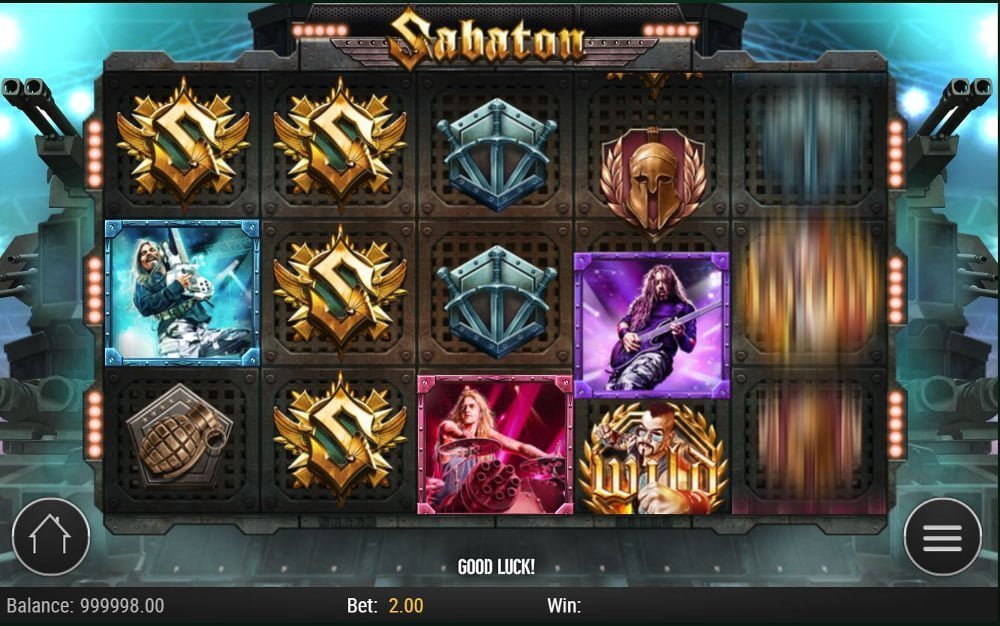
Task: Select the top gold S emblem on reel one
Action: (183, 144)
